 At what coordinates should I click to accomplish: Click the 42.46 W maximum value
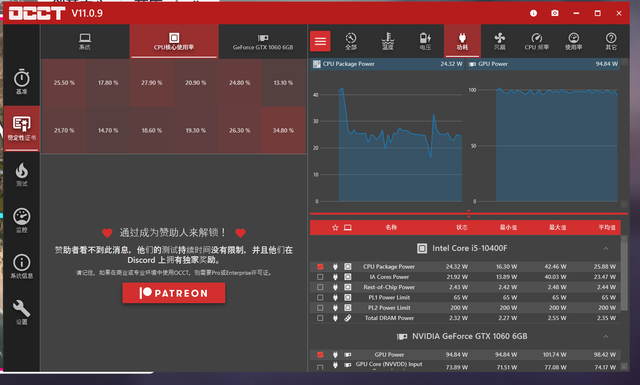coord(555,267)
